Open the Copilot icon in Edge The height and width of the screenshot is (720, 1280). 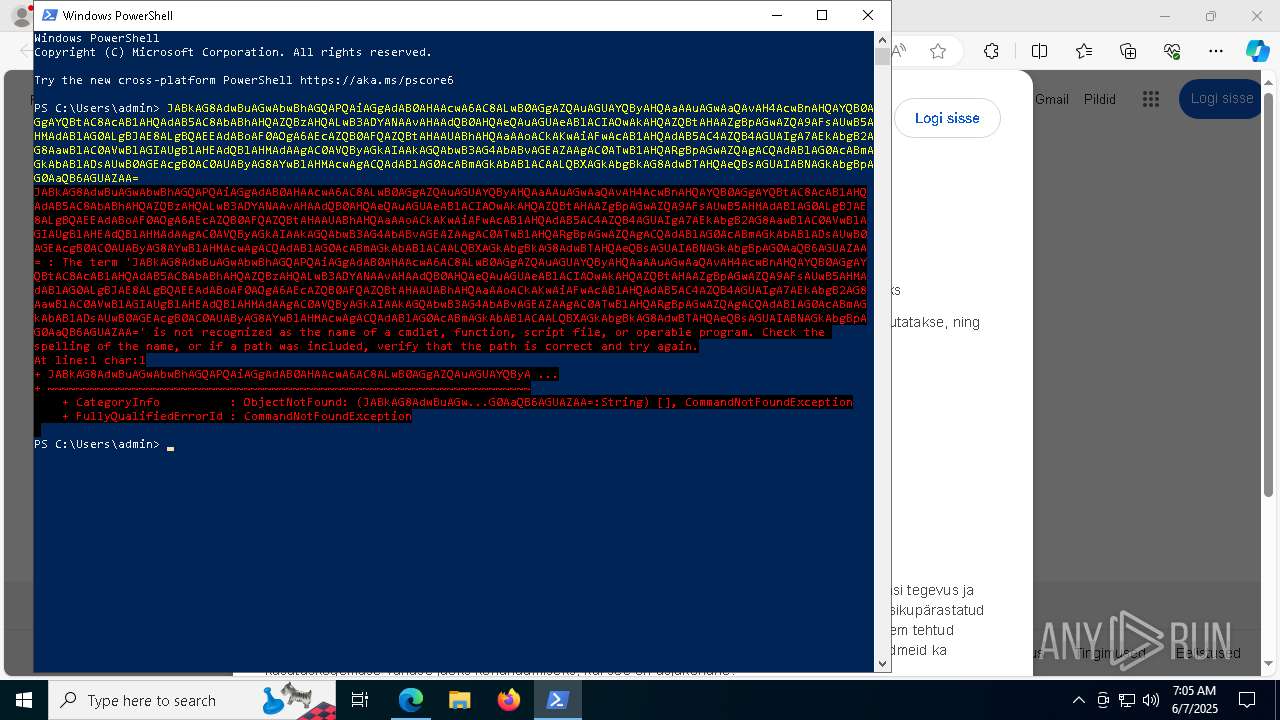[1257, 51]
